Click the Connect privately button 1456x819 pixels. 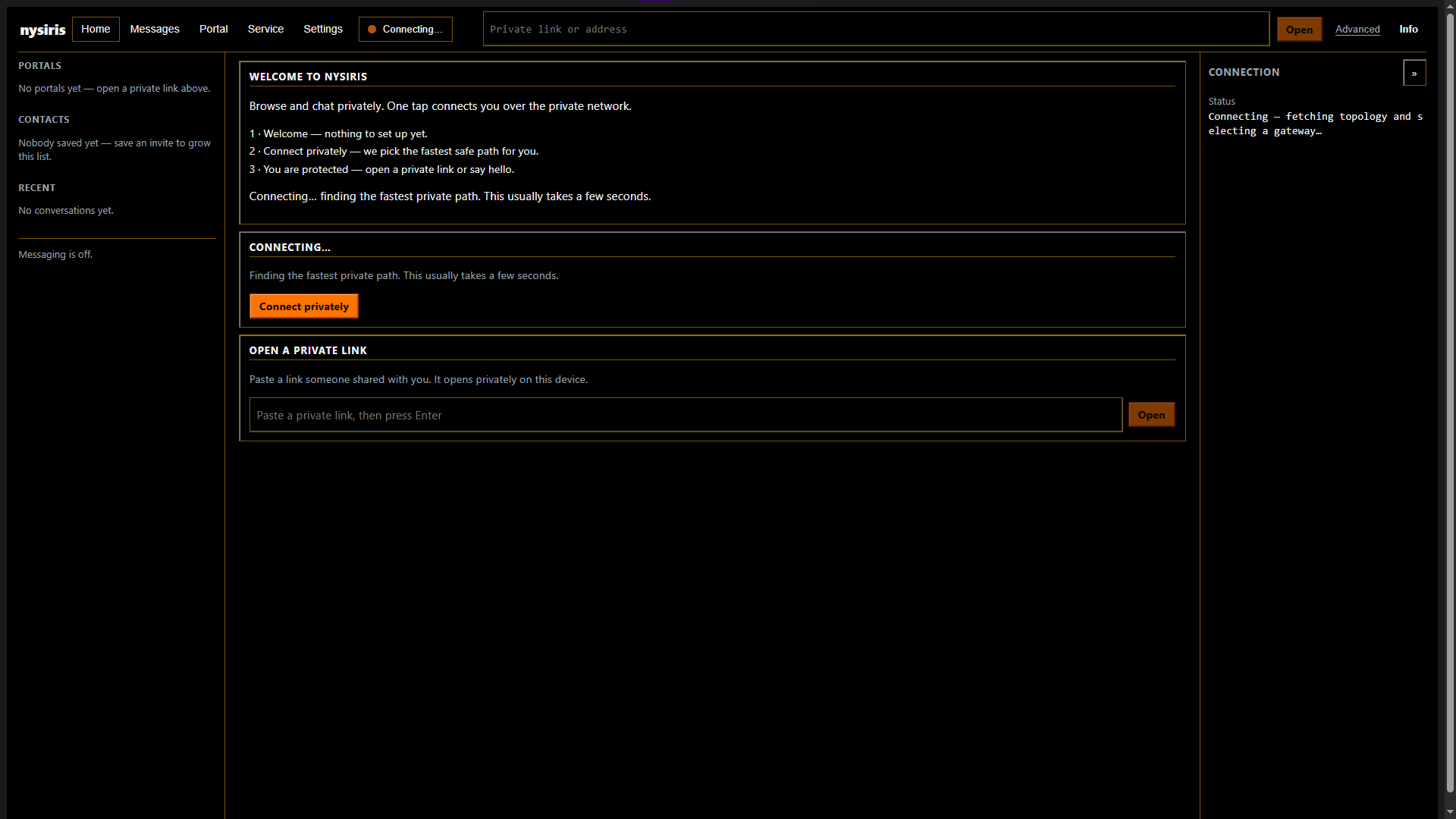coord(304,306)
